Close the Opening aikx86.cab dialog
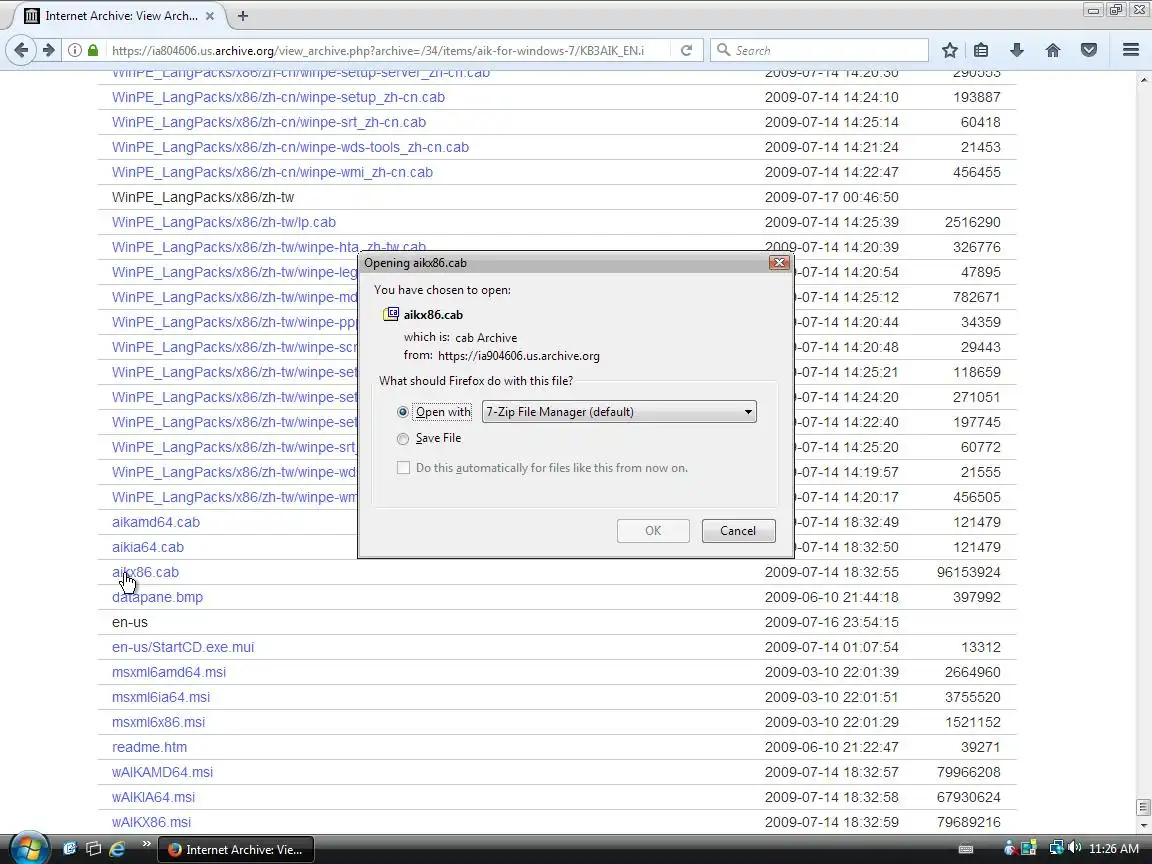Viewport: 1152px width, 864px height. (779, 262)
